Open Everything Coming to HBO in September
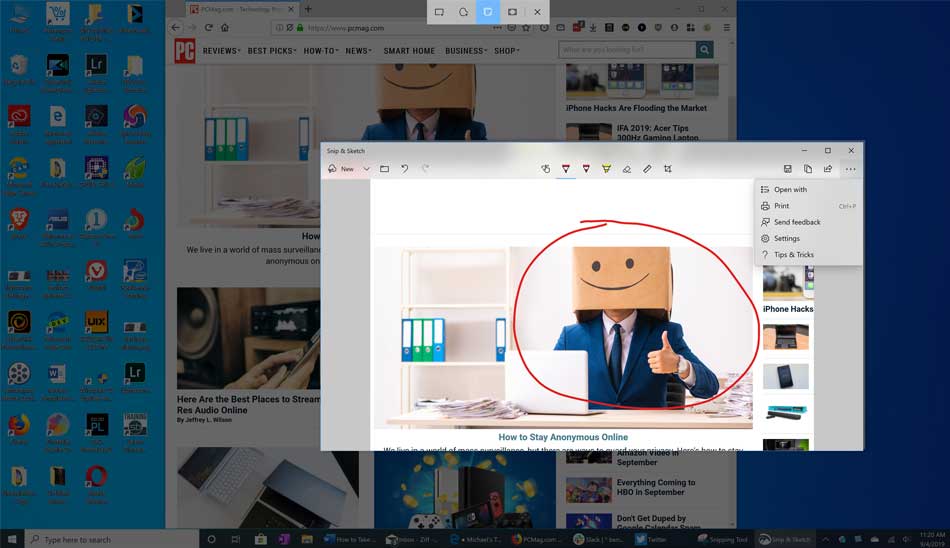 [x=656, y=487]
